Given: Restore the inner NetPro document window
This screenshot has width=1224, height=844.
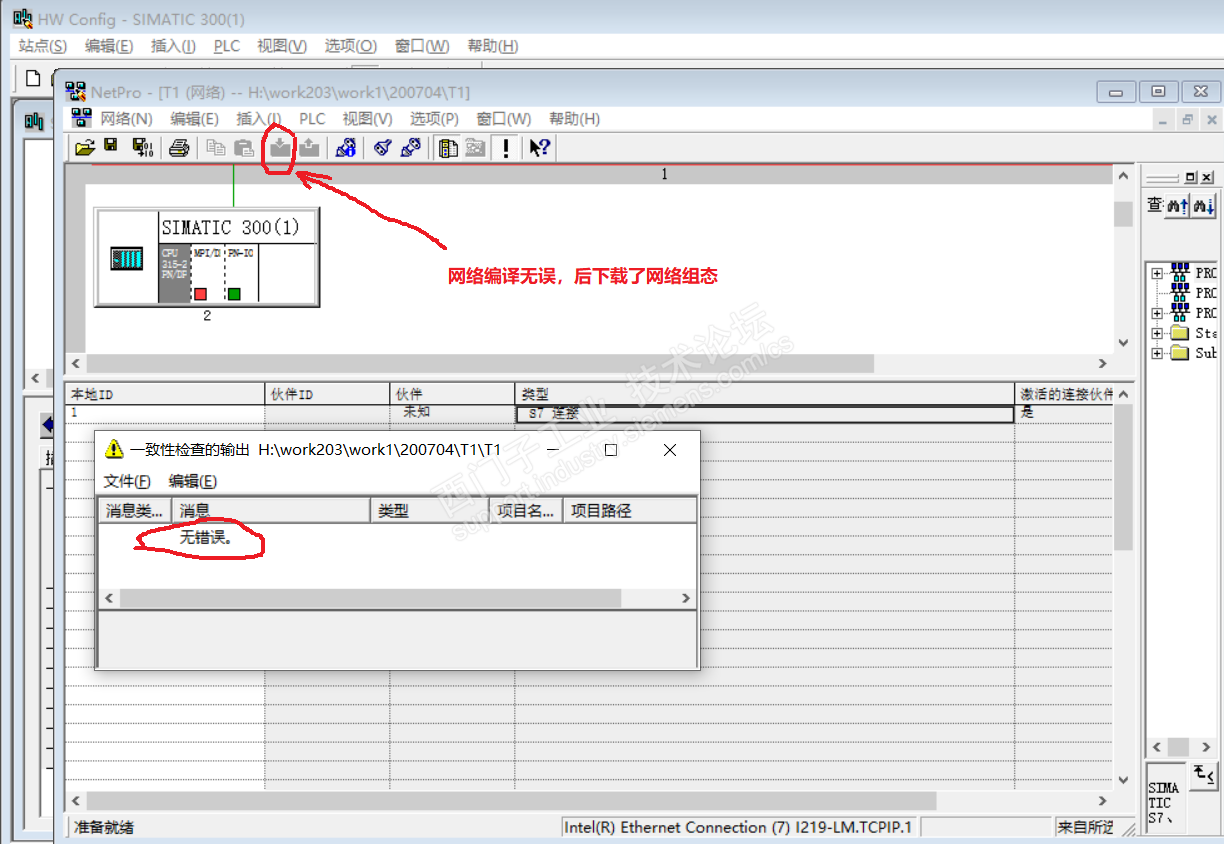Looking at the screenshot, I should click(x=1187, y=119).
